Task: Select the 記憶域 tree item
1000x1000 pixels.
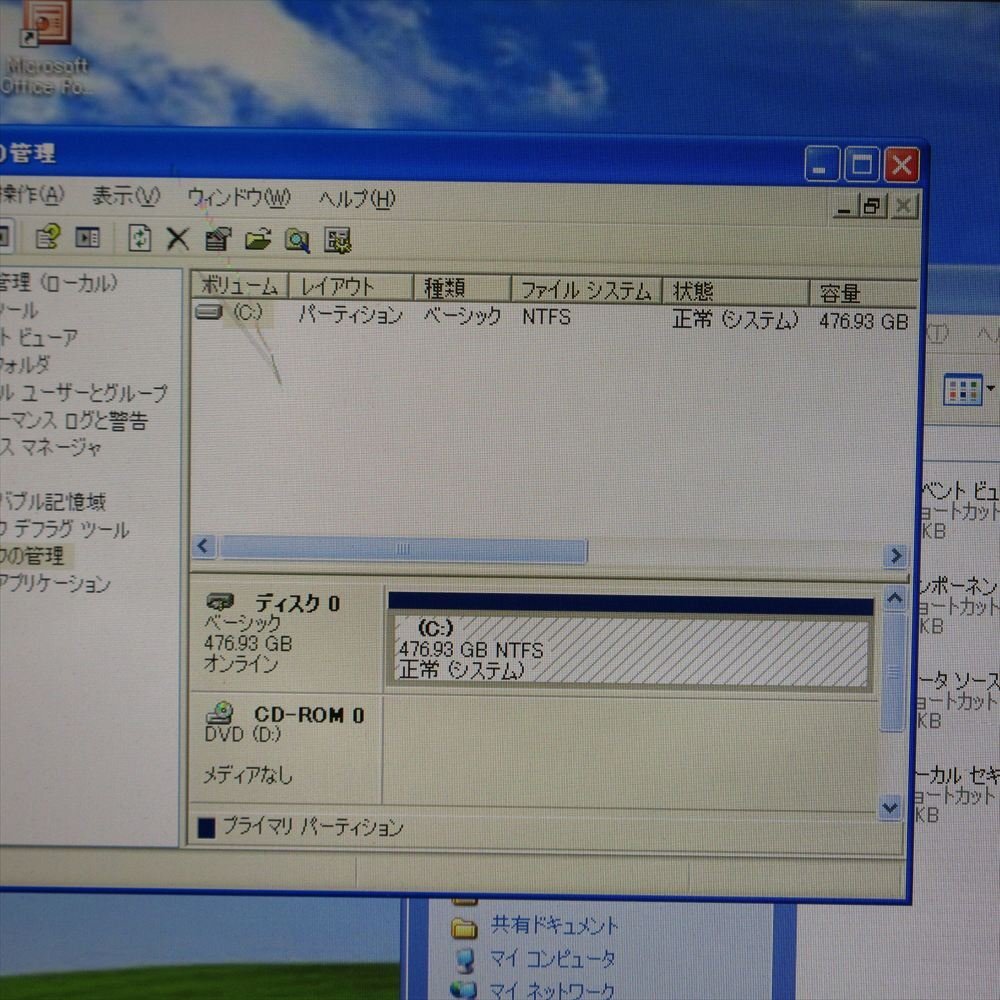Action: 53,501
